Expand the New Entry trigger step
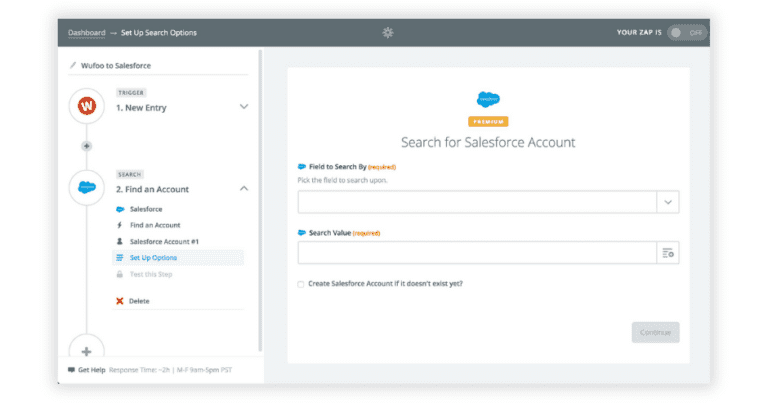 244,106
